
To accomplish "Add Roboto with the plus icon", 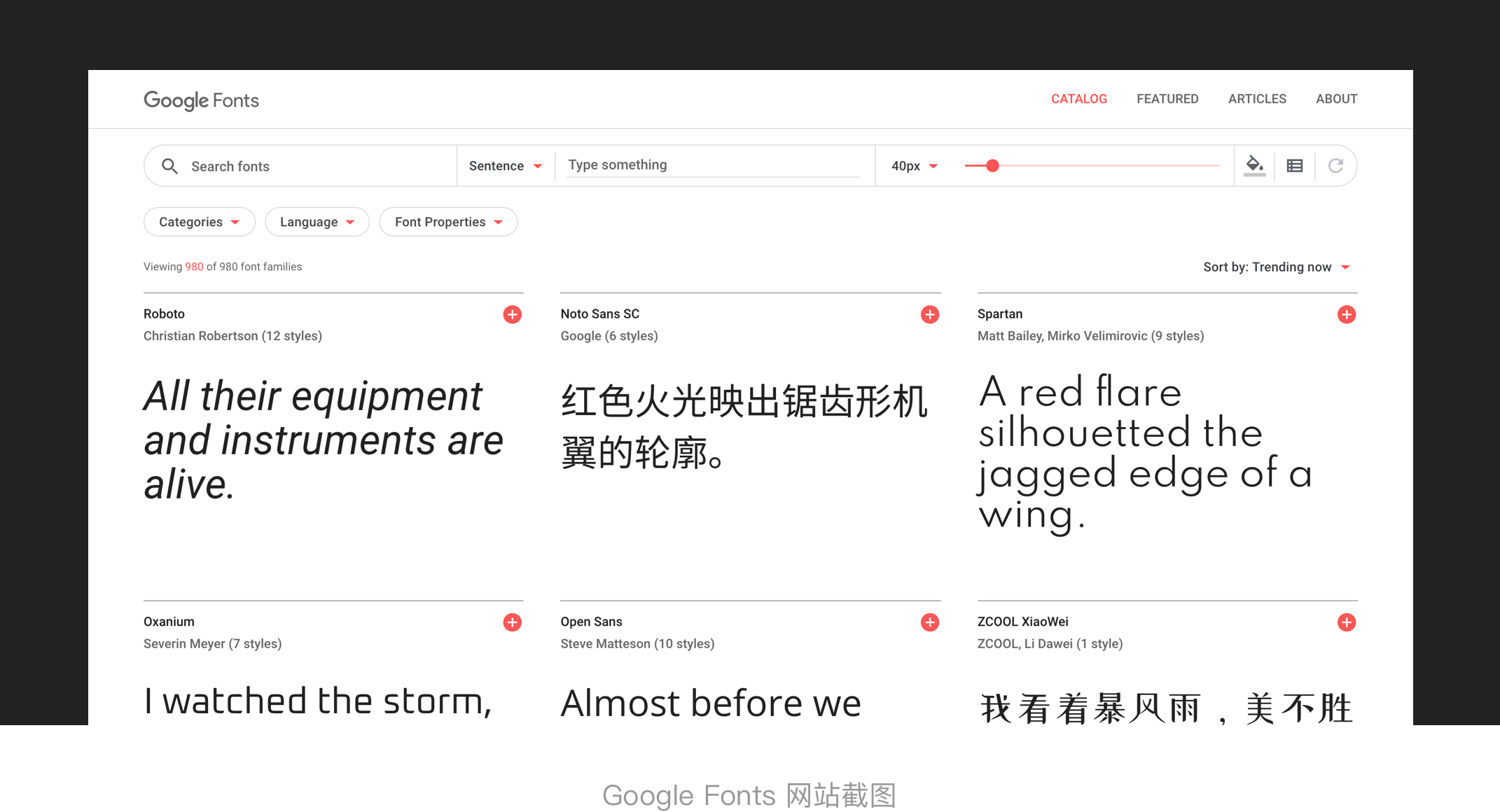I will coord(513,314).
